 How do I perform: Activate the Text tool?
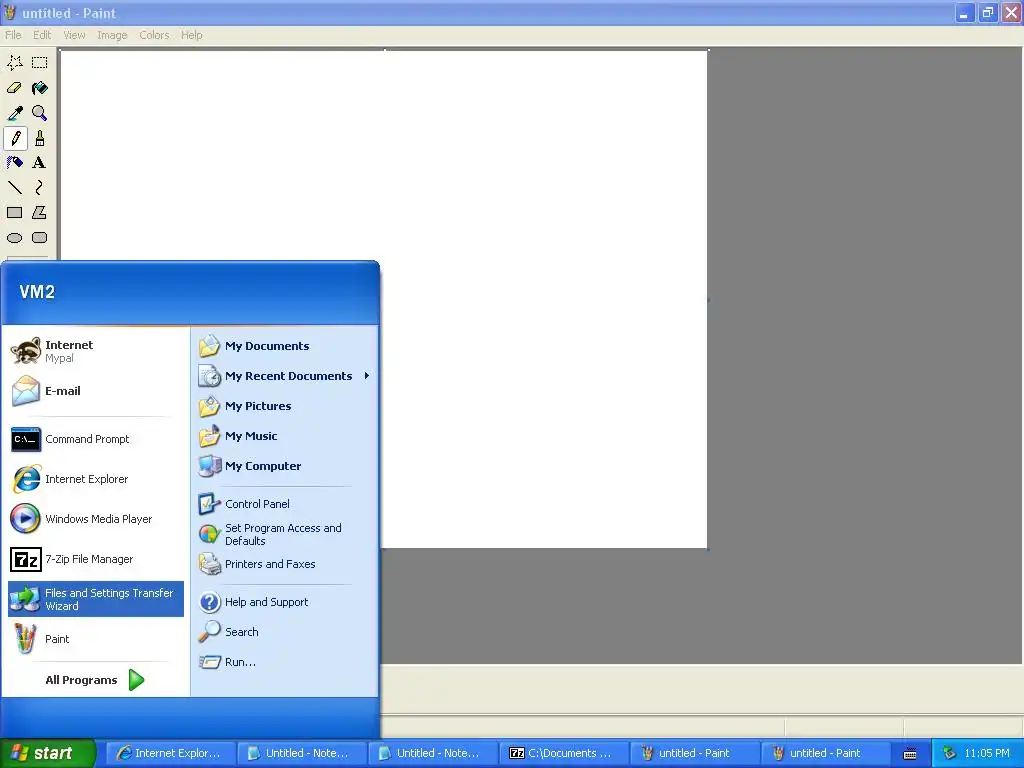[39, 163]
